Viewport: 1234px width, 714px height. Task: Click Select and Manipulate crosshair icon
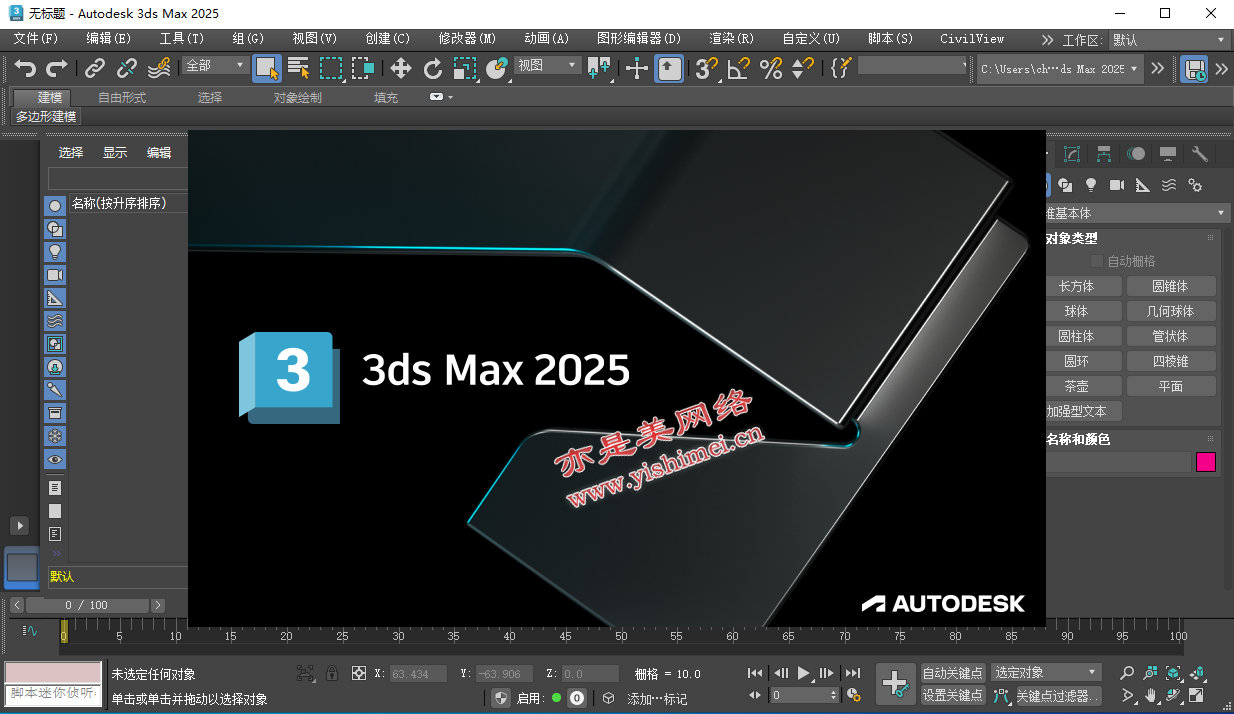click(x=637, y=68)
